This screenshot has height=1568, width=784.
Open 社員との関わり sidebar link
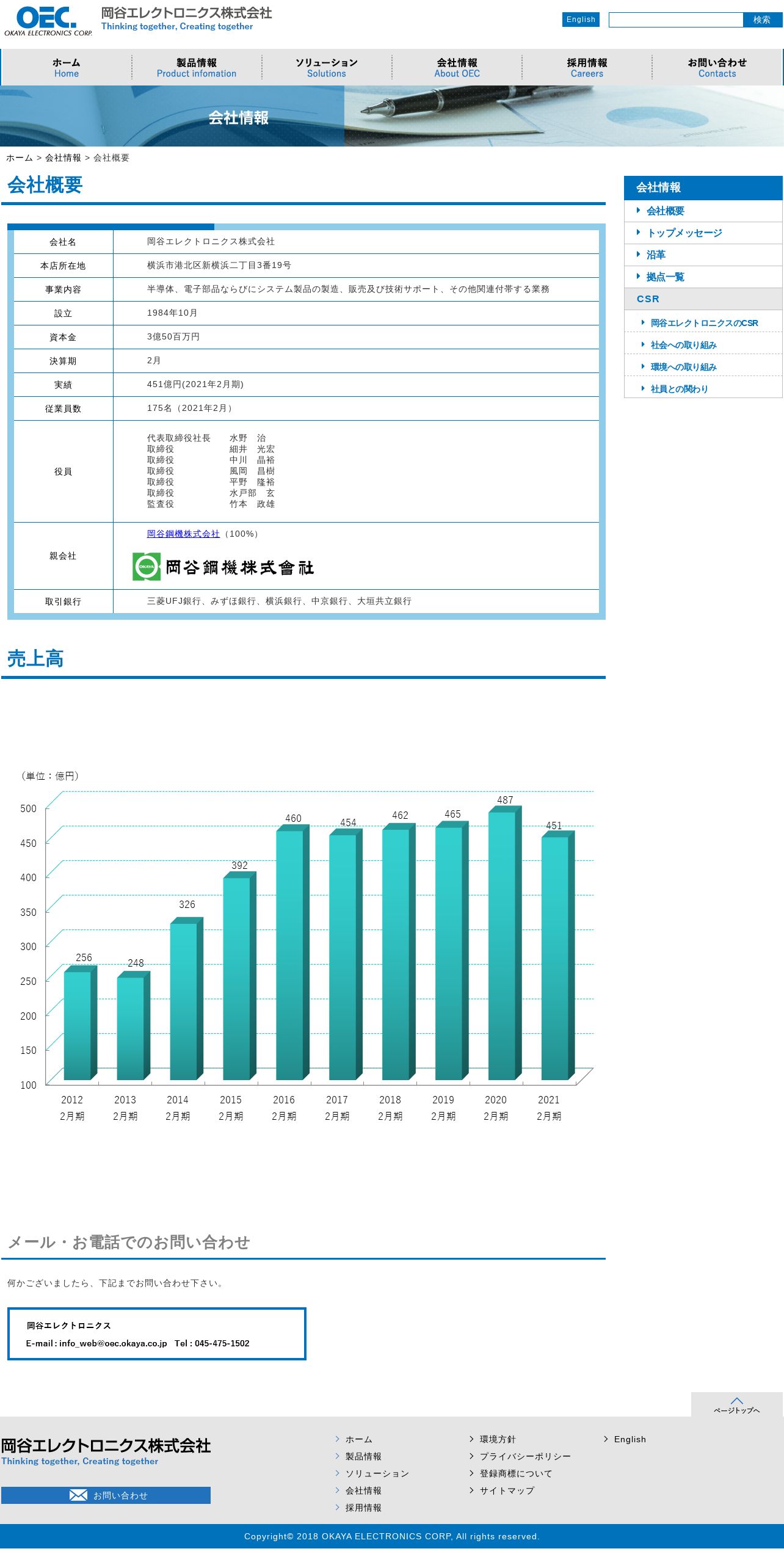703,389
